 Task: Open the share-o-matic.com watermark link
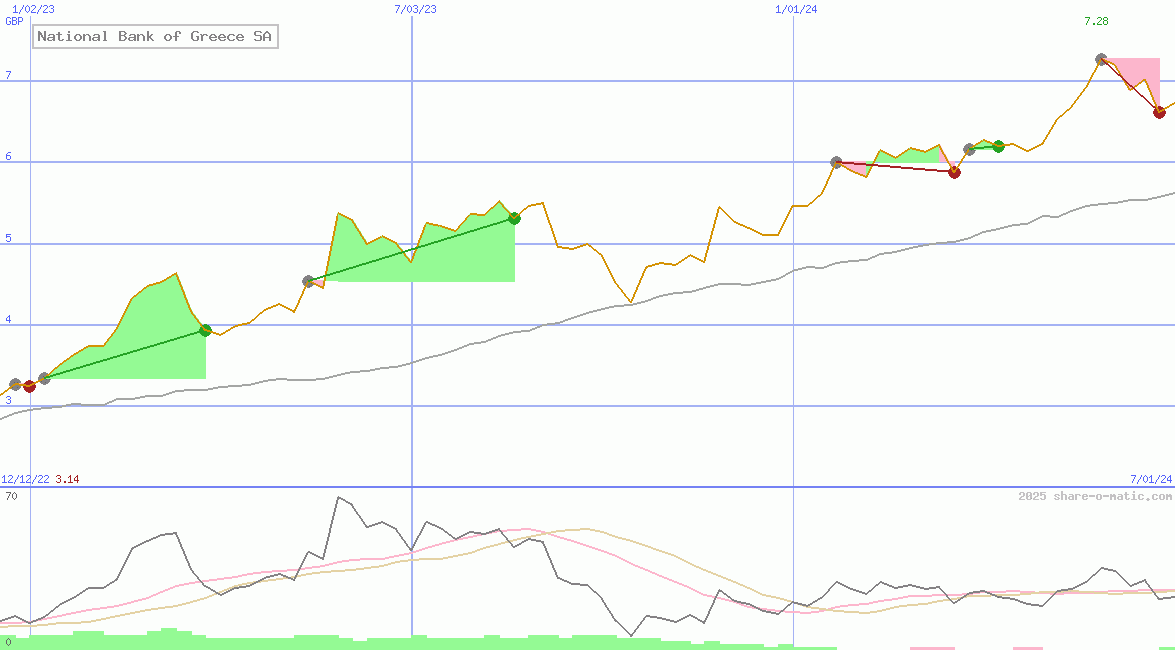tap(1095, 496)
